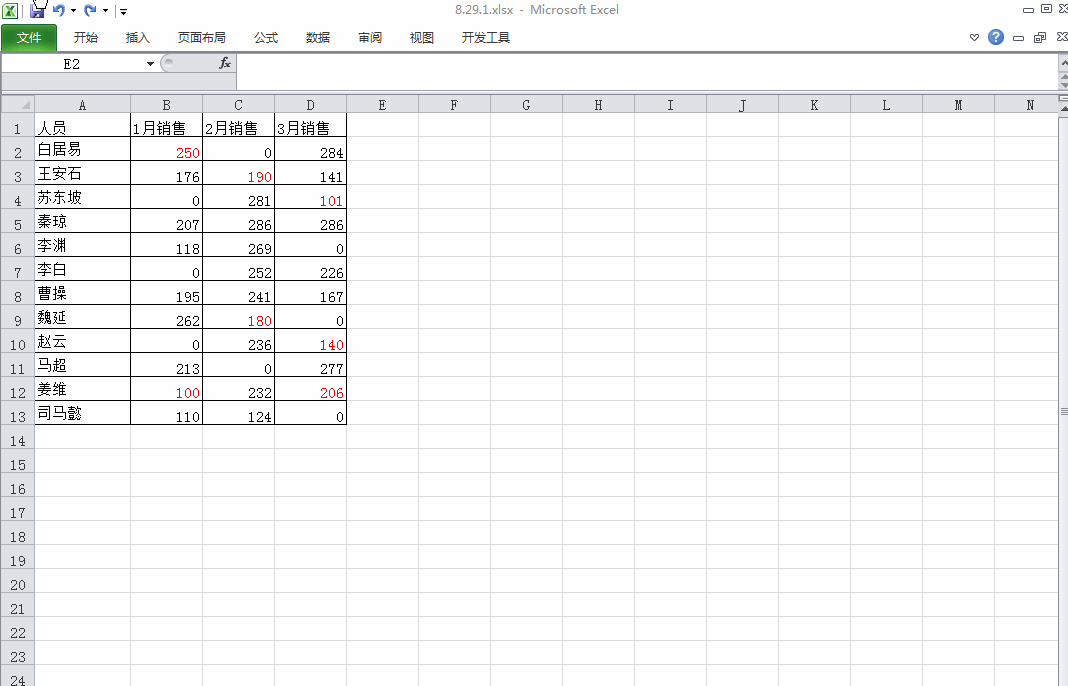The width and height of the screenshot is (1068, 686).
Task: Select the cell with name 李白
Action: click(x=82, y=269)
